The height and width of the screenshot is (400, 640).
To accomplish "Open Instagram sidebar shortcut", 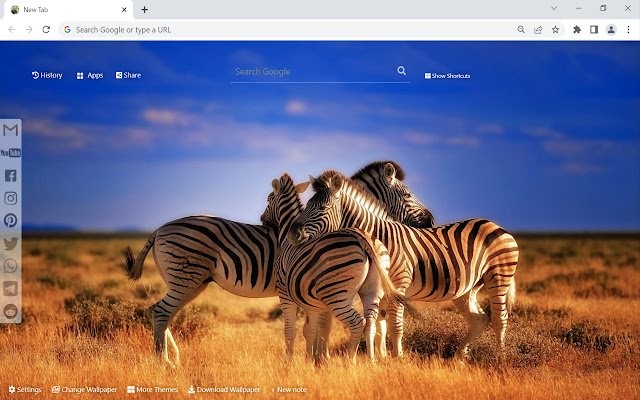I will pos(11,198).
